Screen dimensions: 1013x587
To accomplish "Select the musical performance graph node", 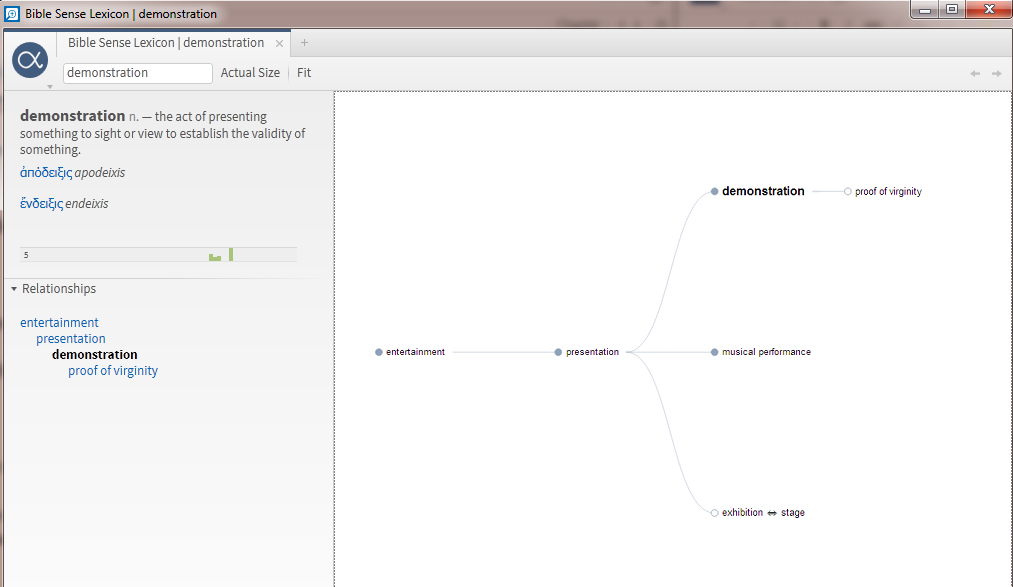I will tap(761, 352).
